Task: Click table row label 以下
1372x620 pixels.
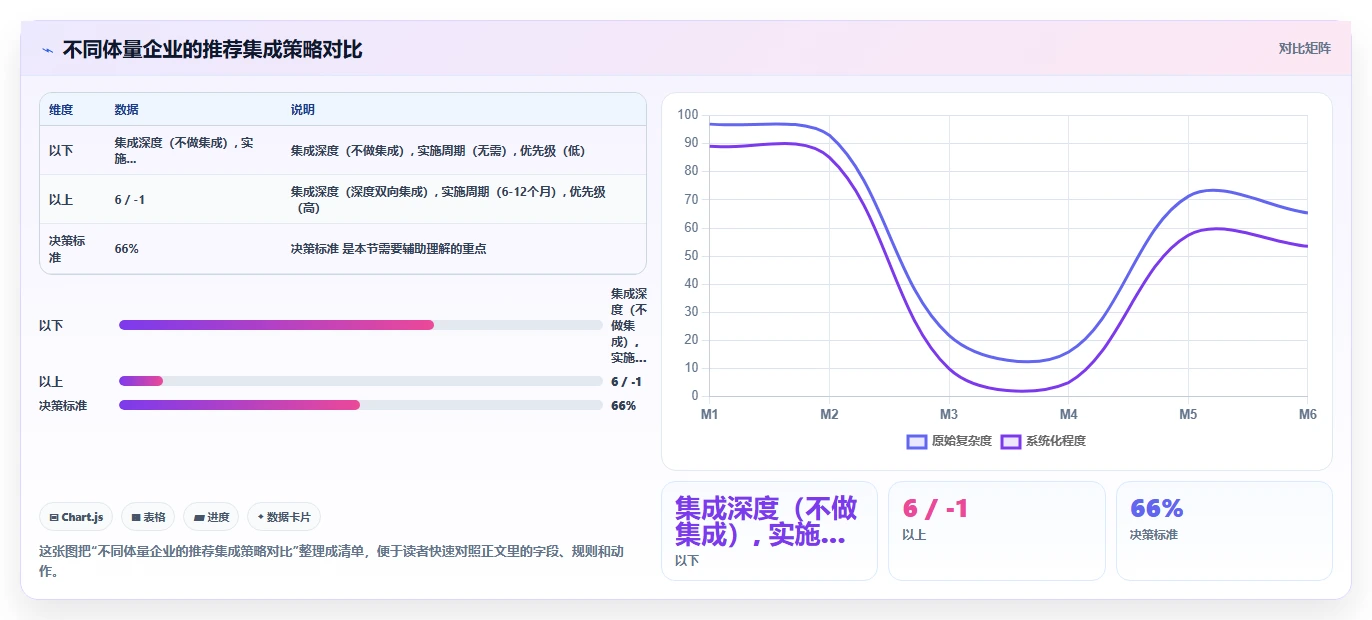Action: [61, 150]
